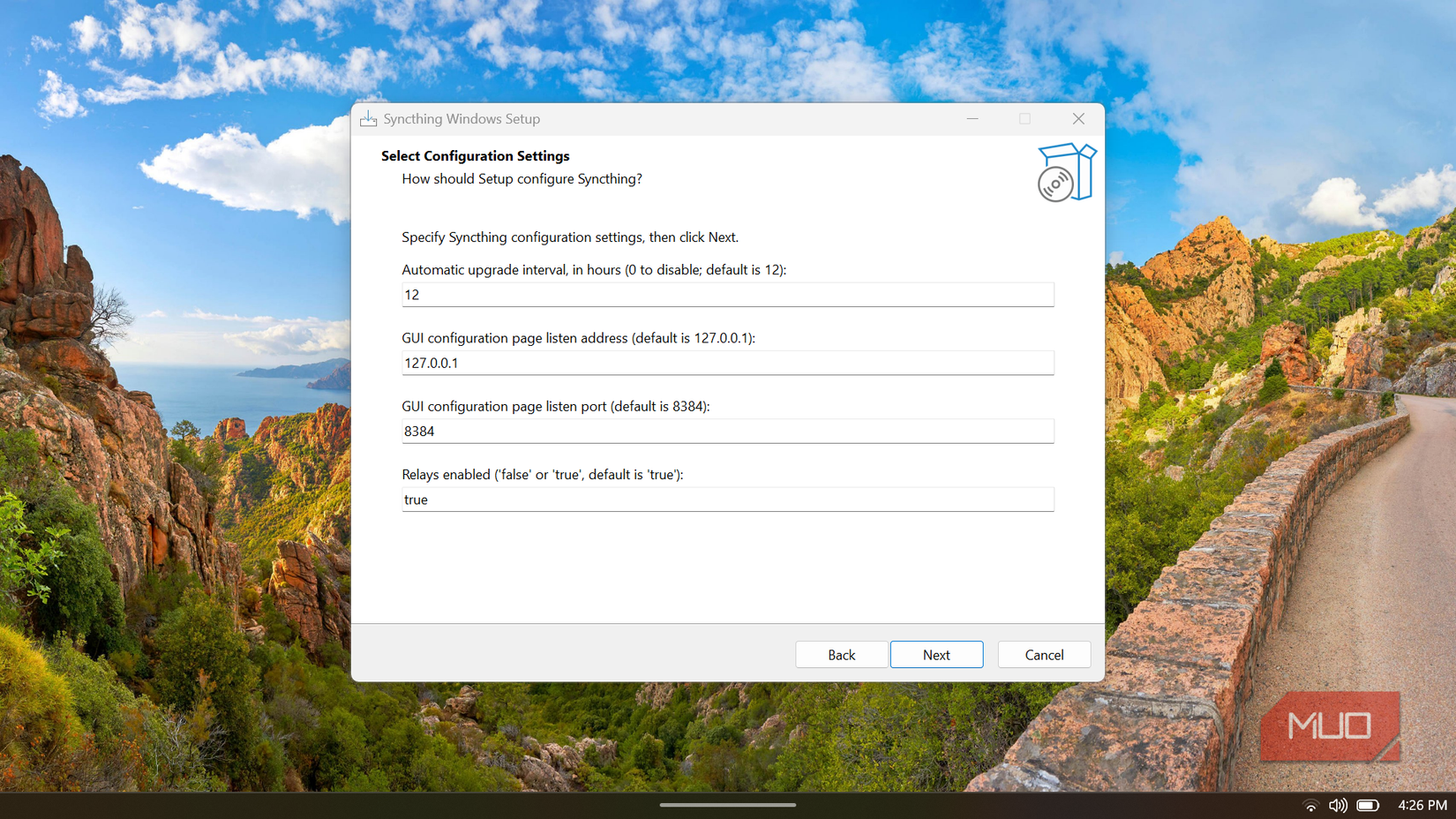
Task: Open the volume control from the tray
Action: pos(1338,805)
